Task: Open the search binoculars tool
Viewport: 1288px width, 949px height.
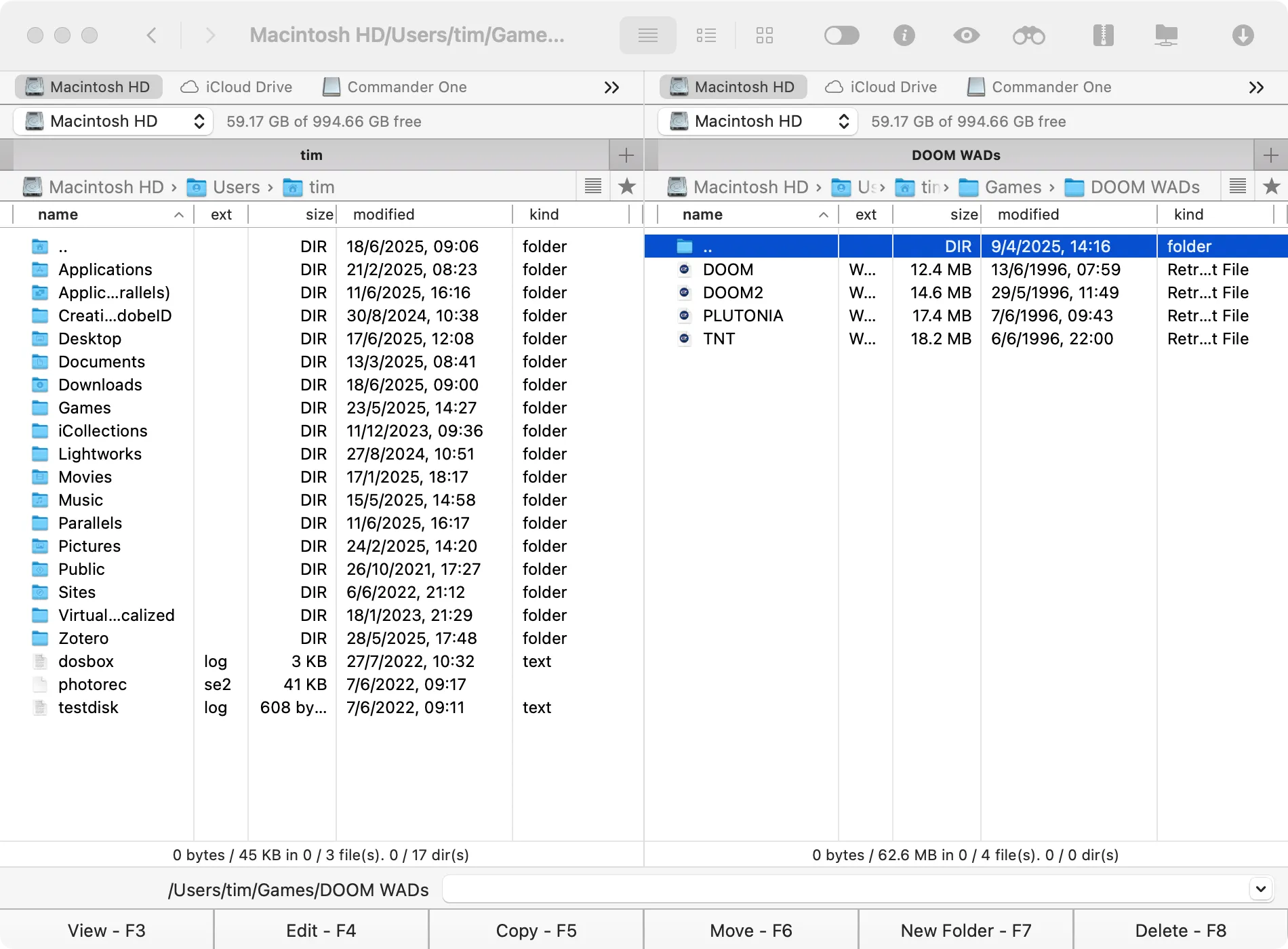Action: pyautogui.click(x=1029, y=35)
